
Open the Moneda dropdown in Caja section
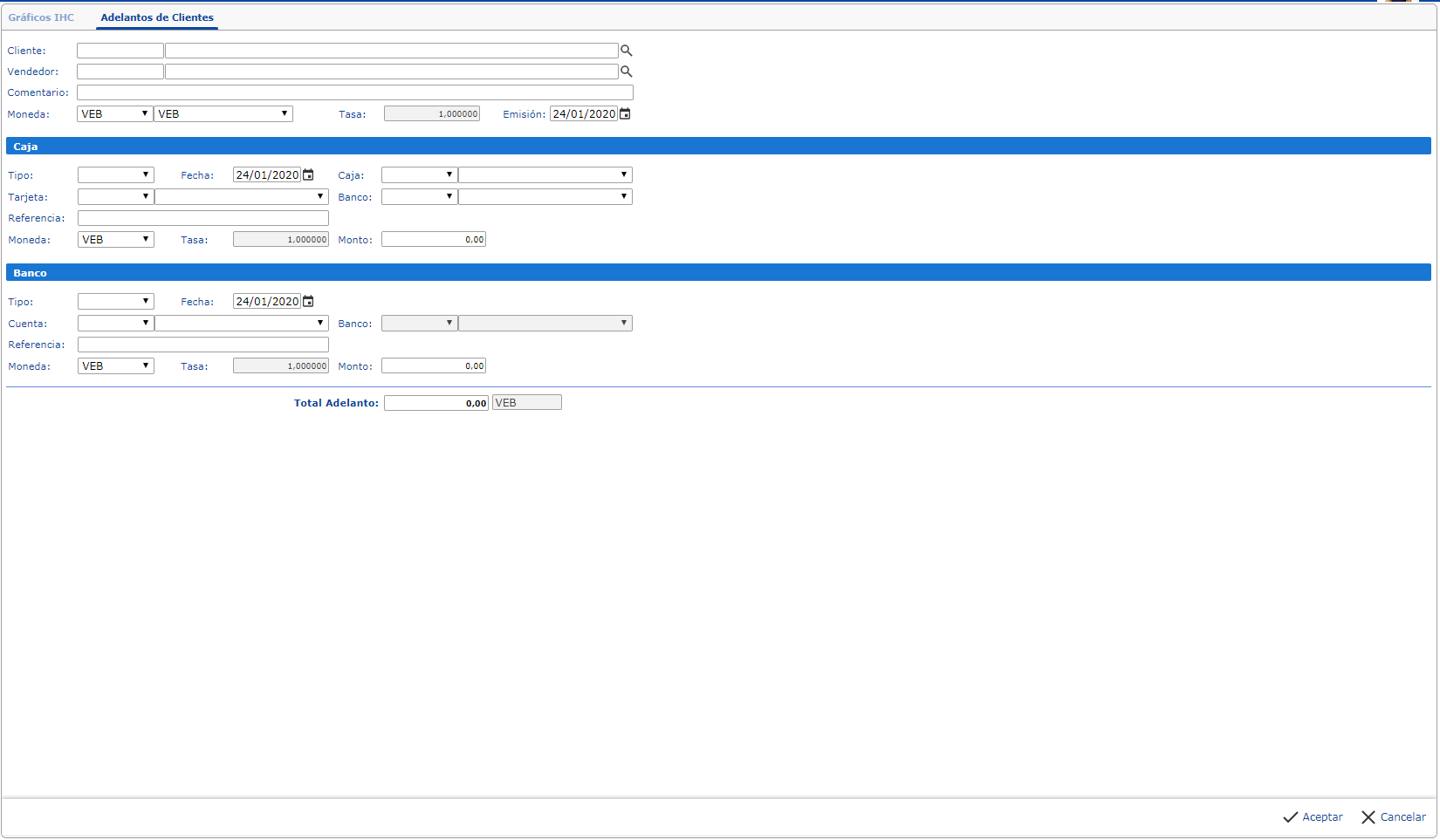[116, 240]
